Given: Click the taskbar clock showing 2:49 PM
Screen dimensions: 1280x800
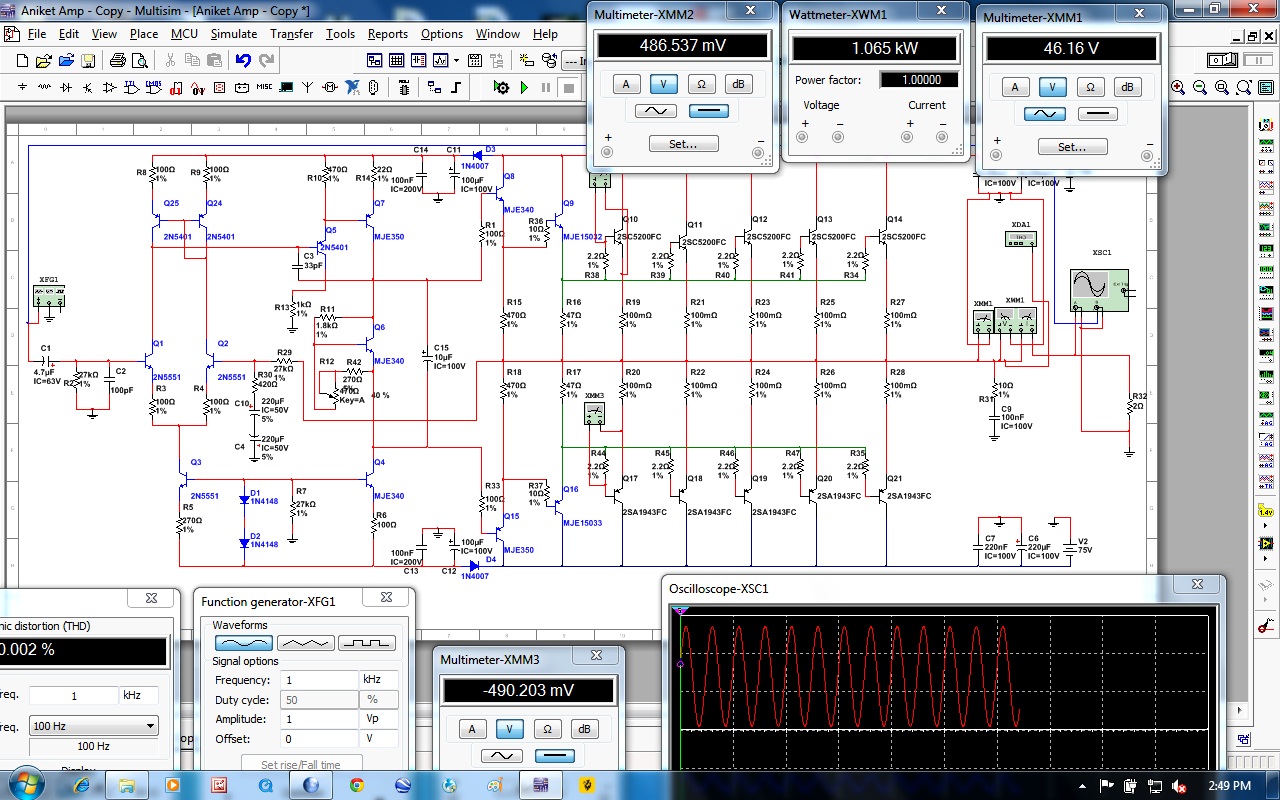Looking at the screenshot, I should [1230, 786].
